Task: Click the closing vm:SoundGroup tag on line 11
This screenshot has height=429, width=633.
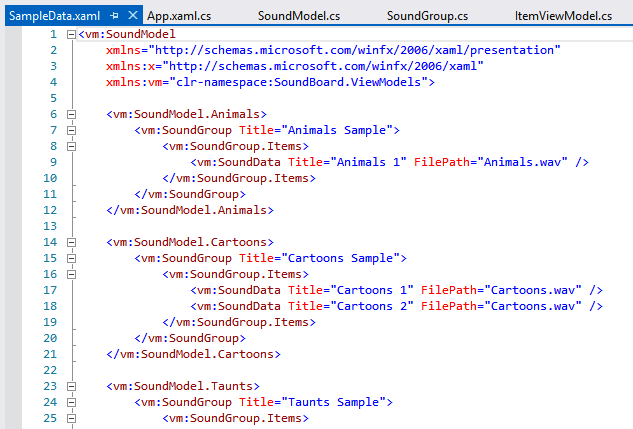Action: (190, 194)
